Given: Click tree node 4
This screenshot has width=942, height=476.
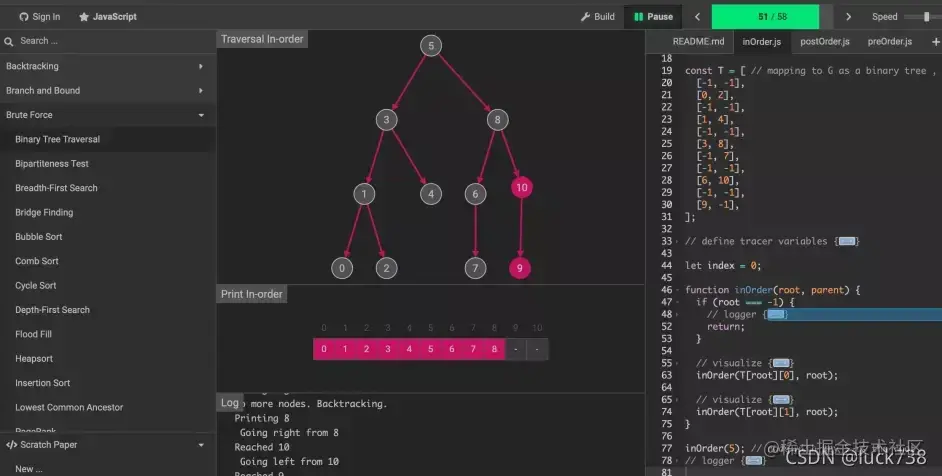Looking at the screenshot, I should tap(431, 194).
